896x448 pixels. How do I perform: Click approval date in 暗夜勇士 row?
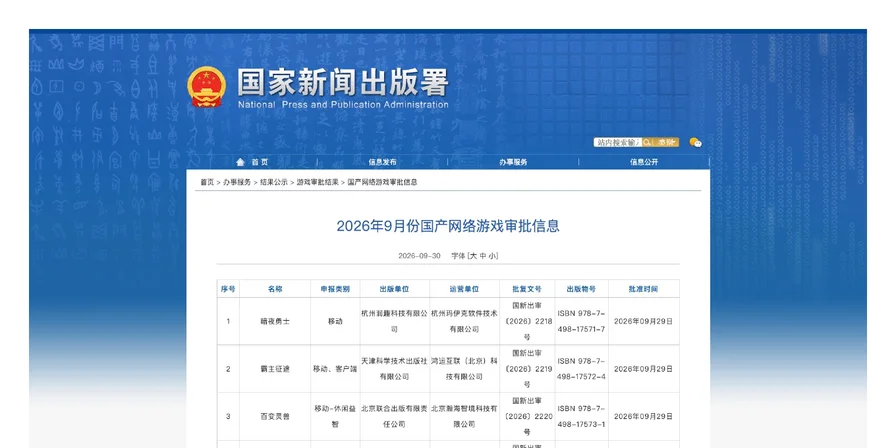click(x=643, y=322)
